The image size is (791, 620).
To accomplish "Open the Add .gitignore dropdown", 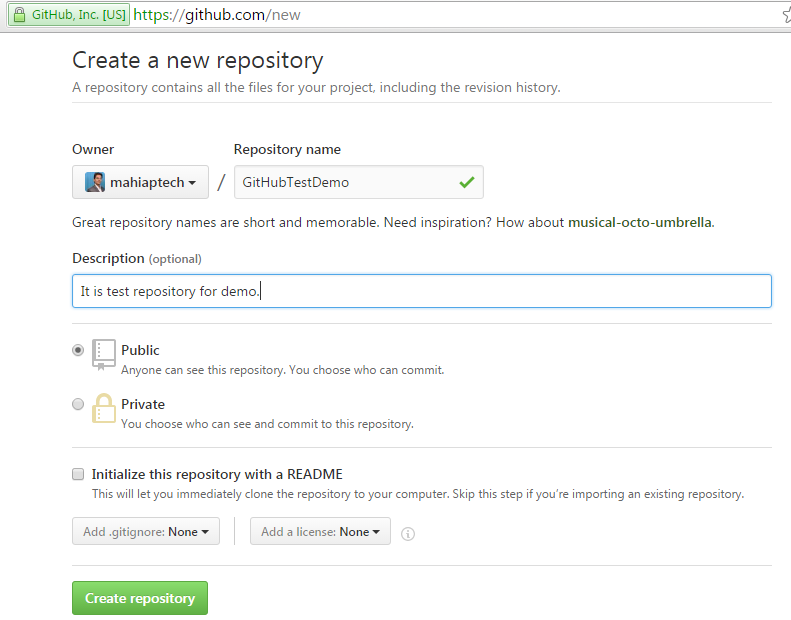I will click(x=146, y=531).
